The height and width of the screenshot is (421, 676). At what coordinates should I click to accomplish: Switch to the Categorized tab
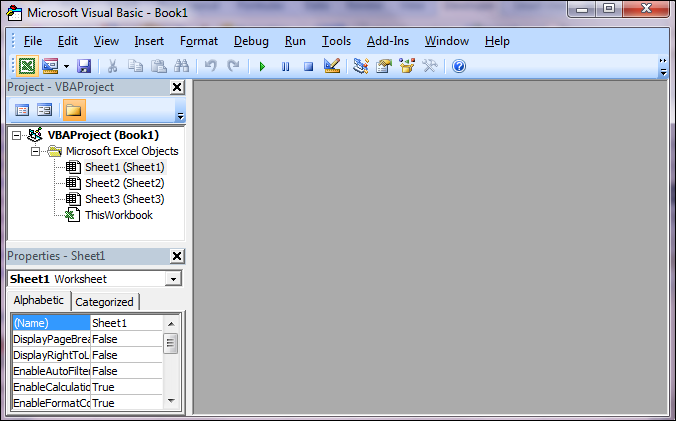click(104, 302)
